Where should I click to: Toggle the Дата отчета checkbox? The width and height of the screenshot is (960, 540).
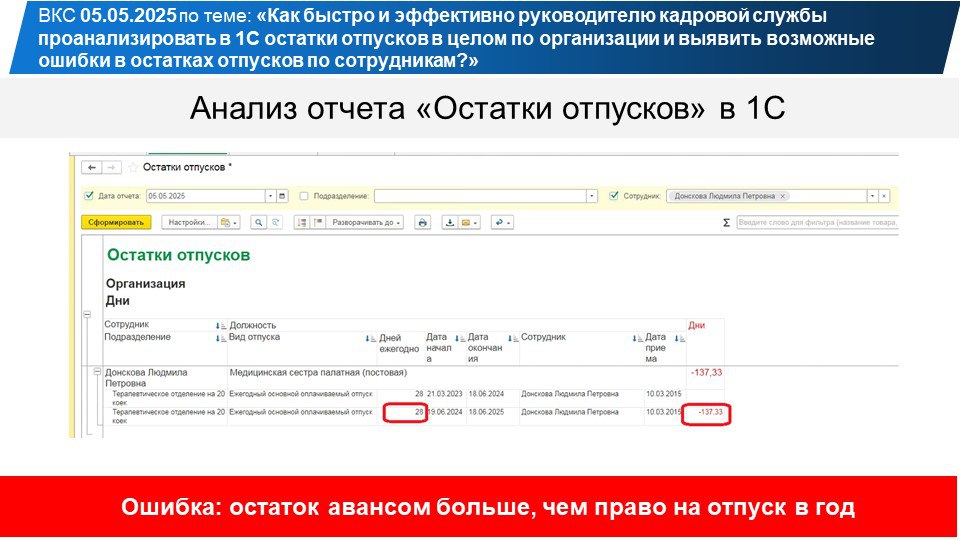[x=89, y=196]
